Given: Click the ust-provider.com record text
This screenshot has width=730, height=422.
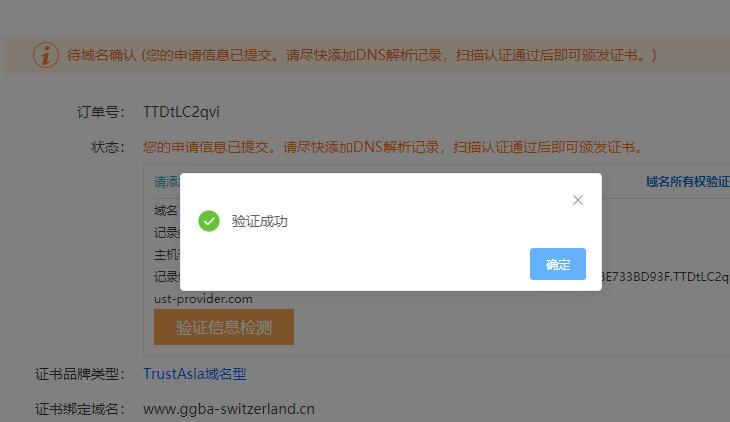Looking at the screenshot, I should [x=203, y=299].
